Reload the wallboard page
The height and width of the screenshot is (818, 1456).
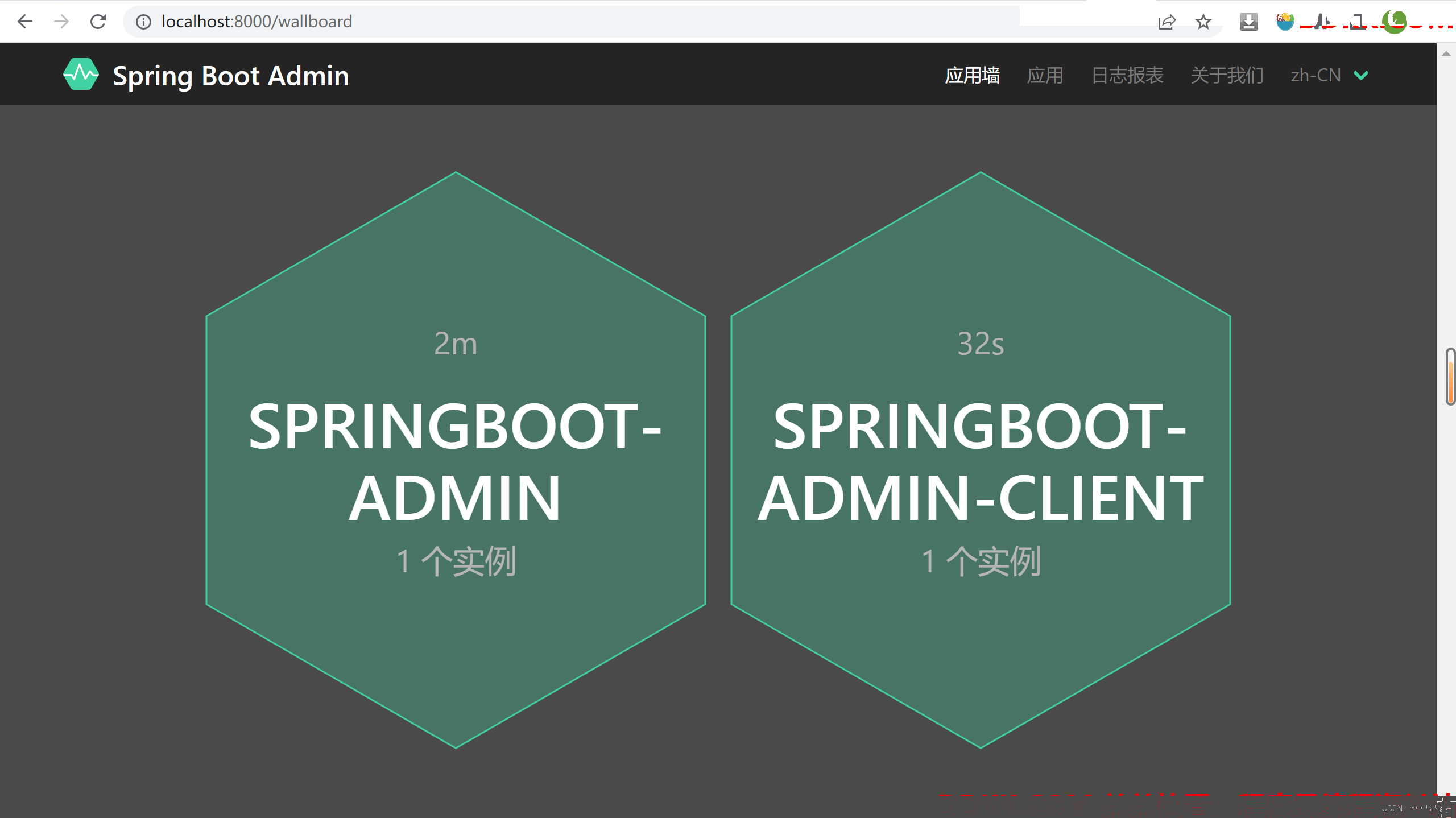coord(98,22)
